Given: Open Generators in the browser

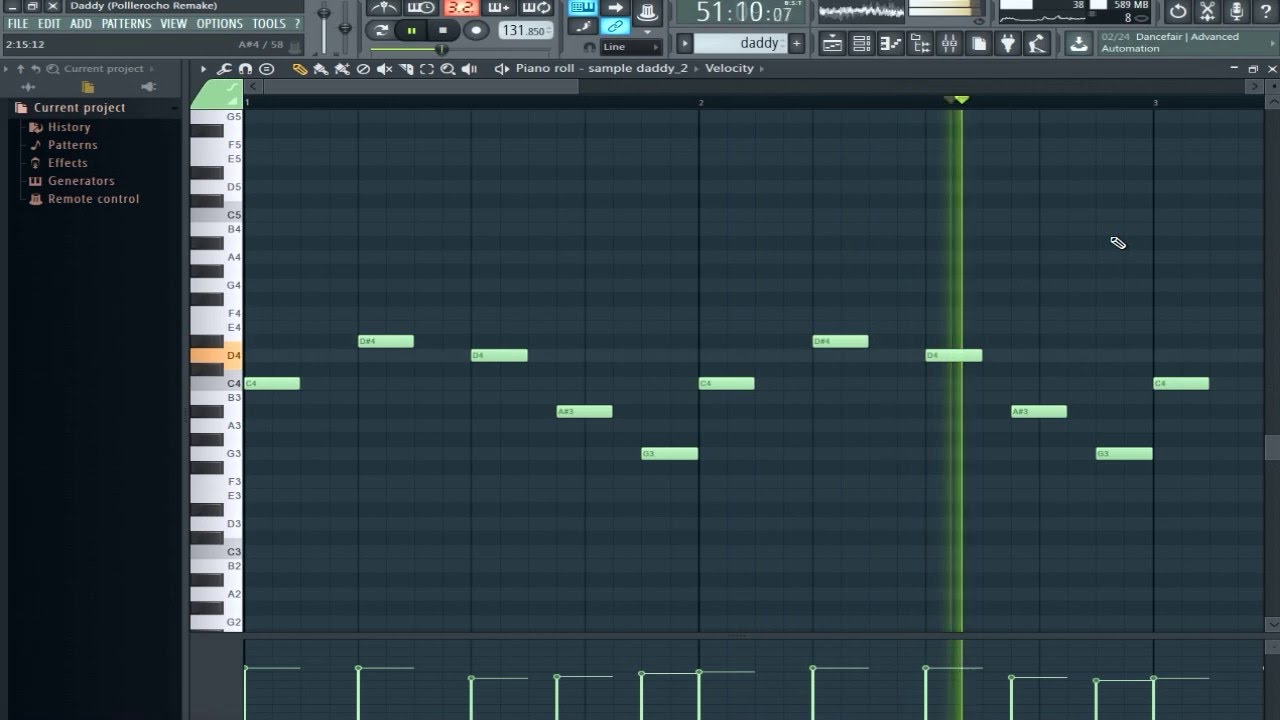Looking at the screenshot, I should [81, 181].
